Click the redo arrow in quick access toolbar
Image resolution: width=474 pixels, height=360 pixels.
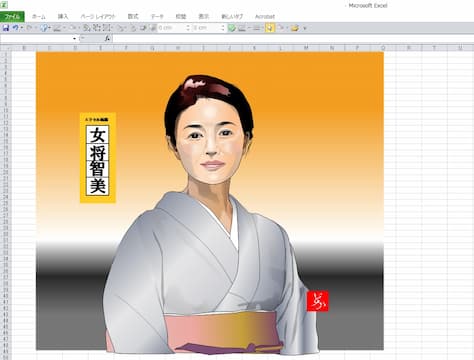29,28
